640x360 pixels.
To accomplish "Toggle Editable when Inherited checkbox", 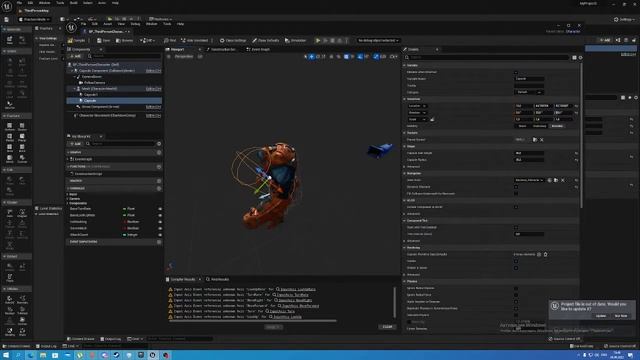I will coord(516,72).
